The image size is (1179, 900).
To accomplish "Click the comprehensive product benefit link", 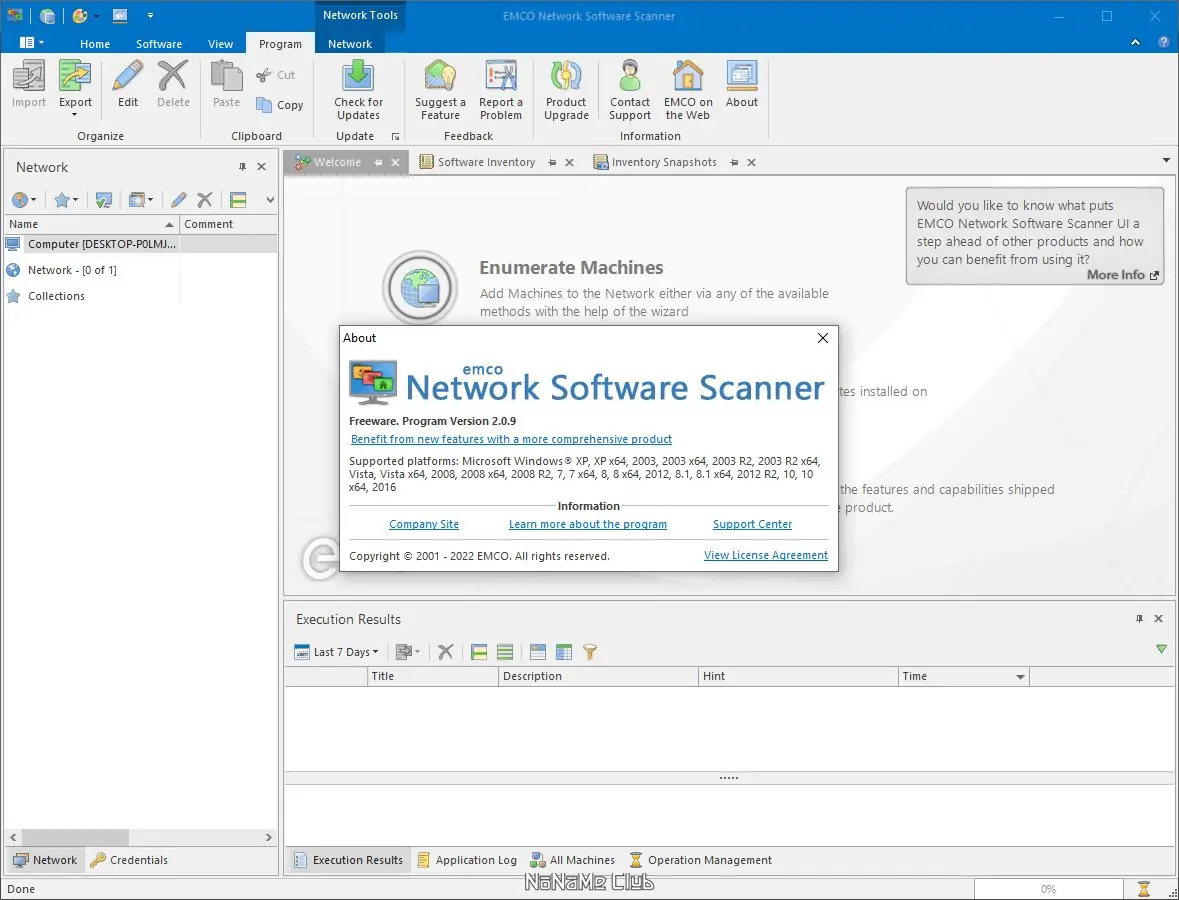I will point(511,439).
